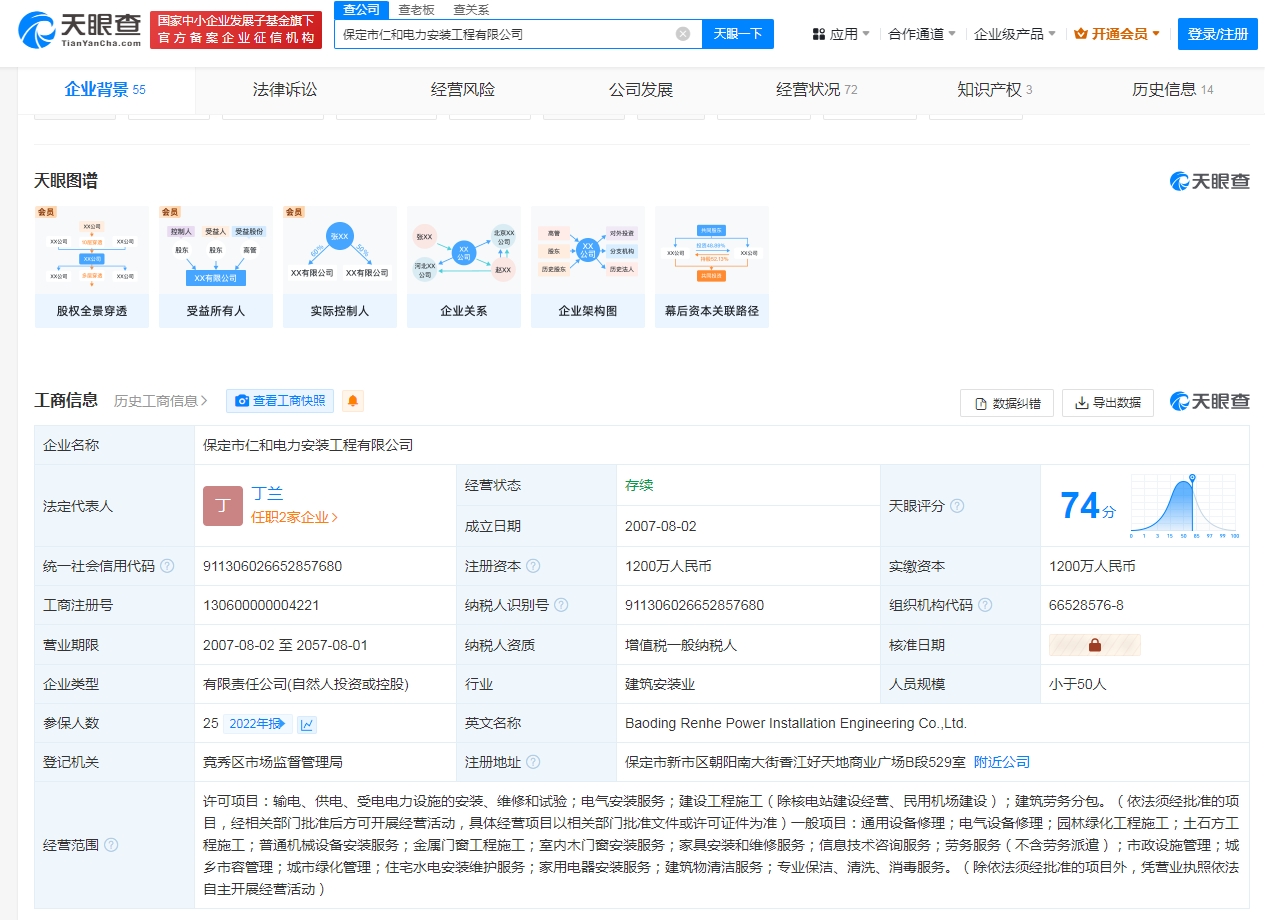The image size is (1265, 920).
Task: Click the red 官方备案企业征信机构 banner
Action: tap(236, 30)
